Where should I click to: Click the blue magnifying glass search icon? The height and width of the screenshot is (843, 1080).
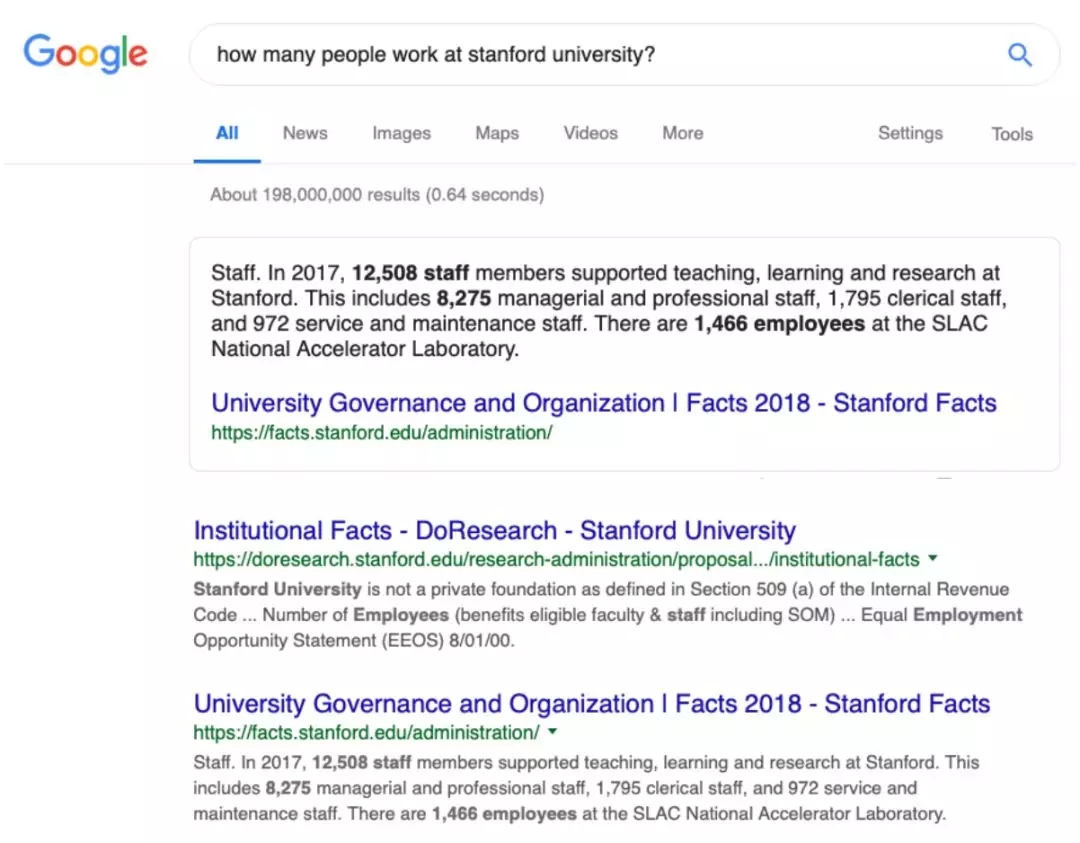[x=1019, y=54]
